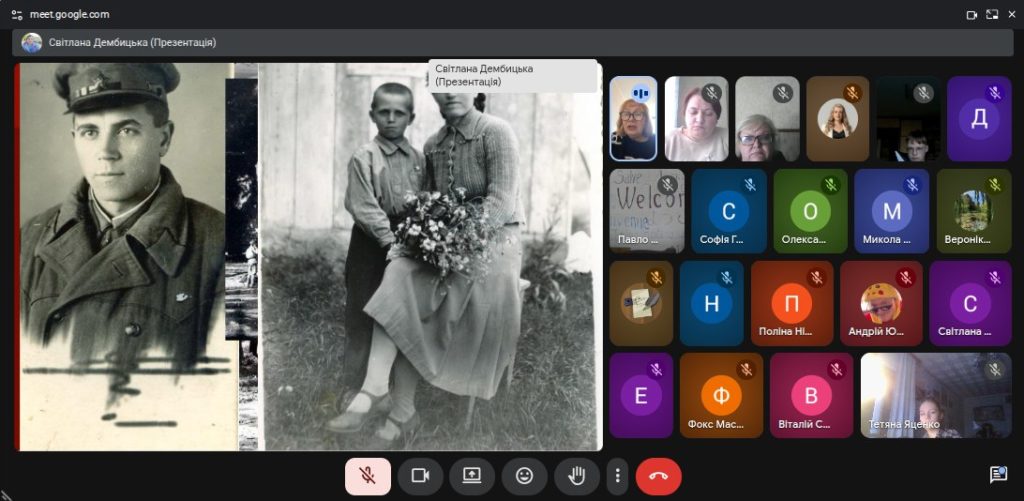The width and height of the screenshot is (1024, 501).
Task: Select the Тетяна Яценко video tile
Action: click(x=935, y=395)
